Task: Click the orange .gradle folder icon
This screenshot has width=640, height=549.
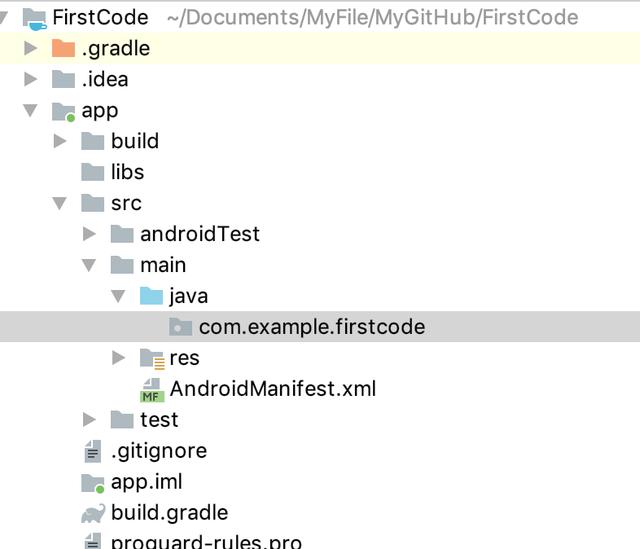Action: coord(63,48)
